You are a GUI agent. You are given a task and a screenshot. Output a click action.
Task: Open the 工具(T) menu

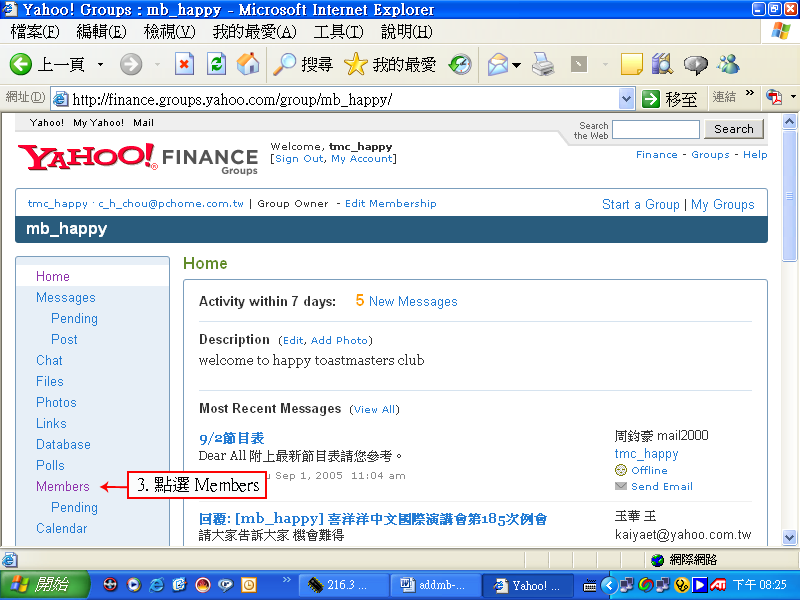338,32
